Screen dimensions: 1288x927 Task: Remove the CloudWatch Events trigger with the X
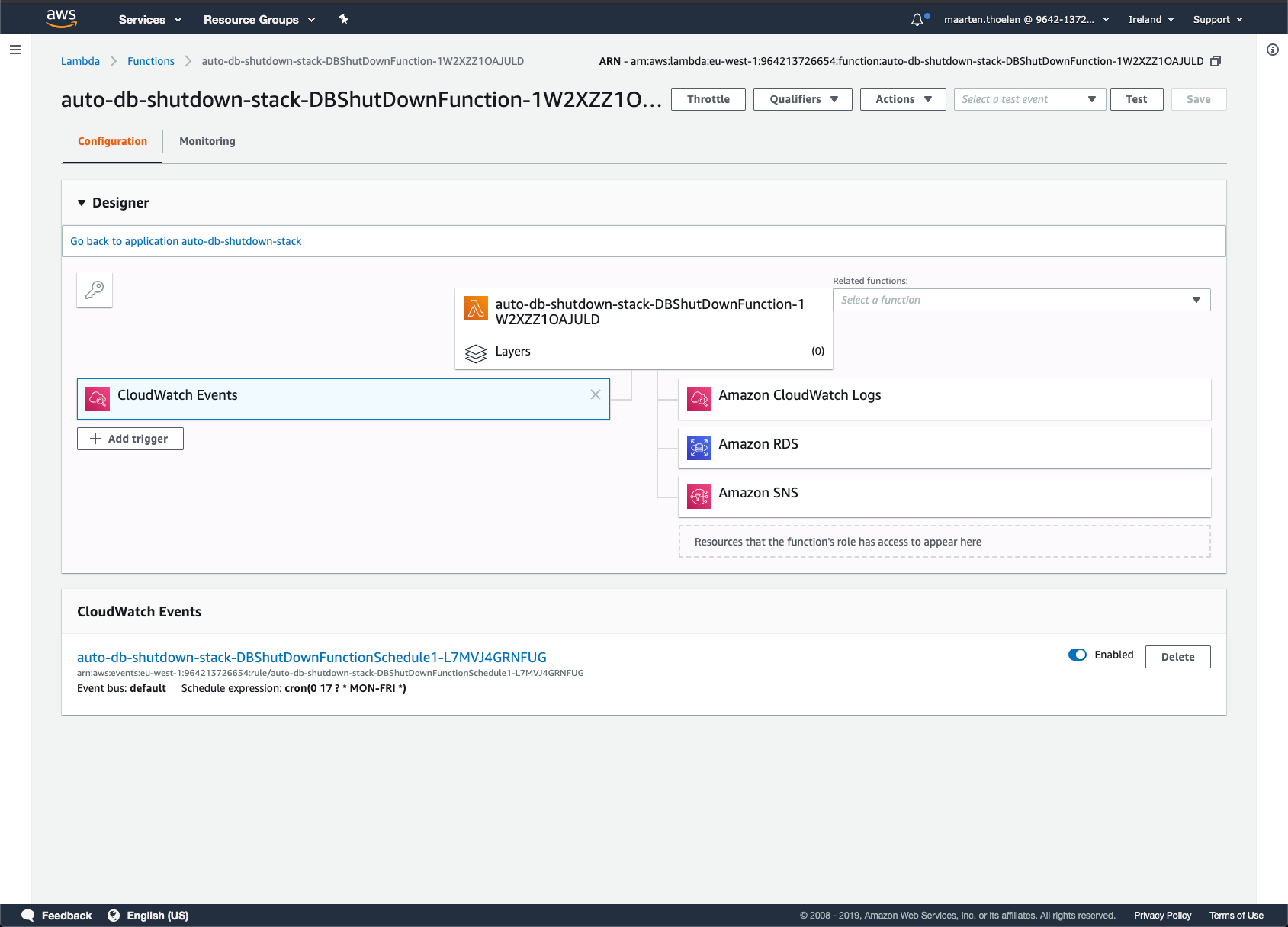(x=596, y=394)
